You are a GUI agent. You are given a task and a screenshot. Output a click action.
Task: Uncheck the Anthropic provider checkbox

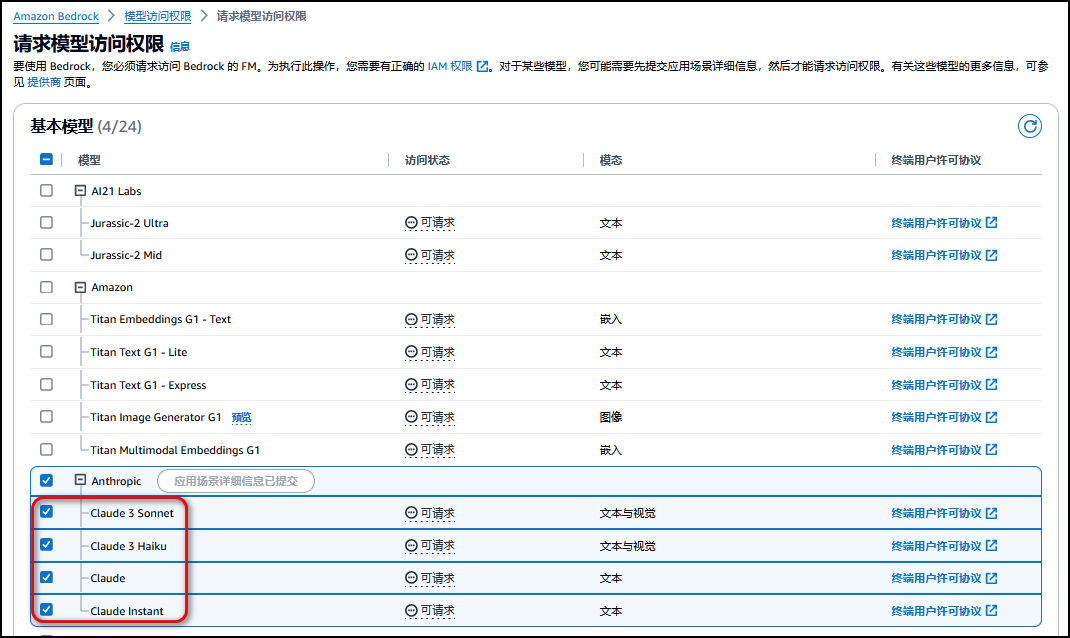coord(46,480)
